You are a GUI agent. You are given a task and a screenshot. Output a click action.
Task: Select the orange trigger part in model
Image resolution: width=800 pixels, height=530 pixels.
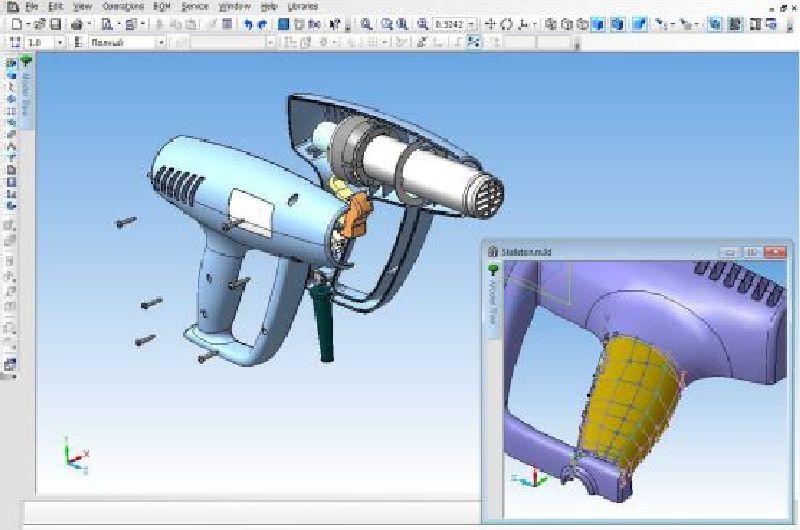pos(357,216)
